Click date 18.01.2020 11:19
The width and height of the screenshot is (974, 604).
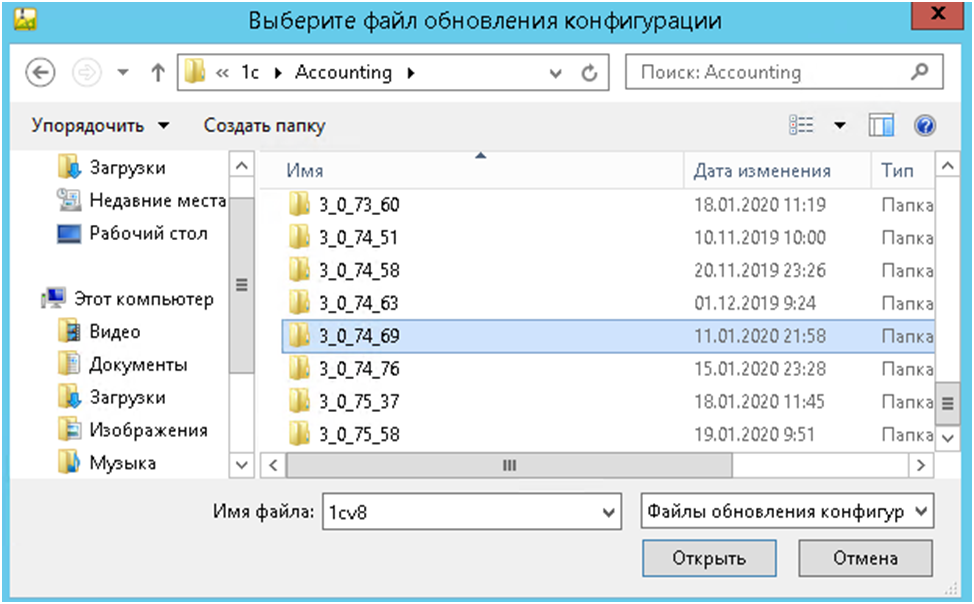tap(760, 204)
